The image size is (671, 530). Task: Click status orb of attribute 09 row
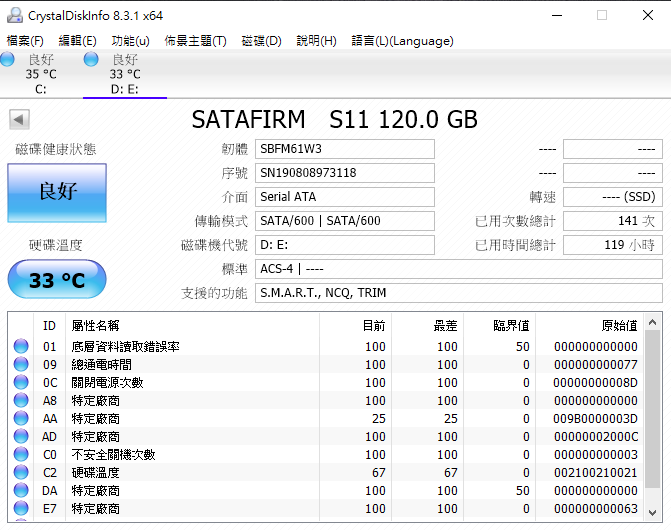pyautogui.click(x=21, y=364)
